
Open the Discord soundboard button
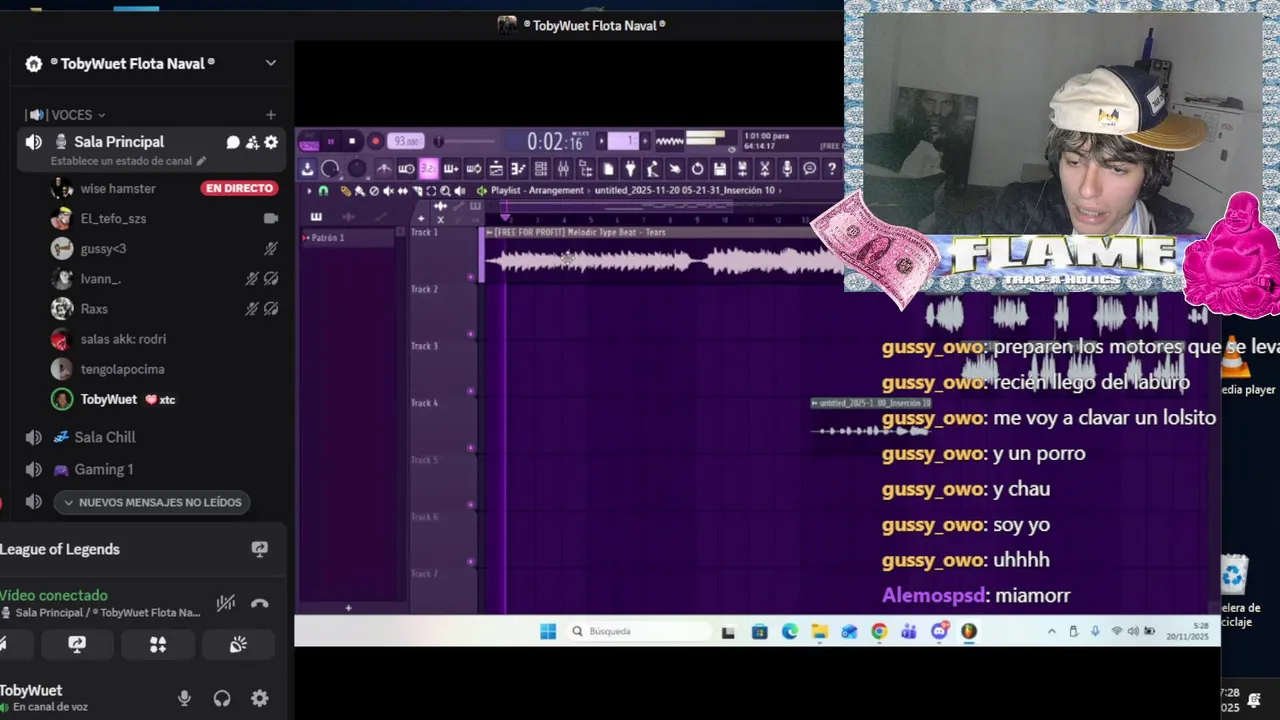[x=238, y=645]
